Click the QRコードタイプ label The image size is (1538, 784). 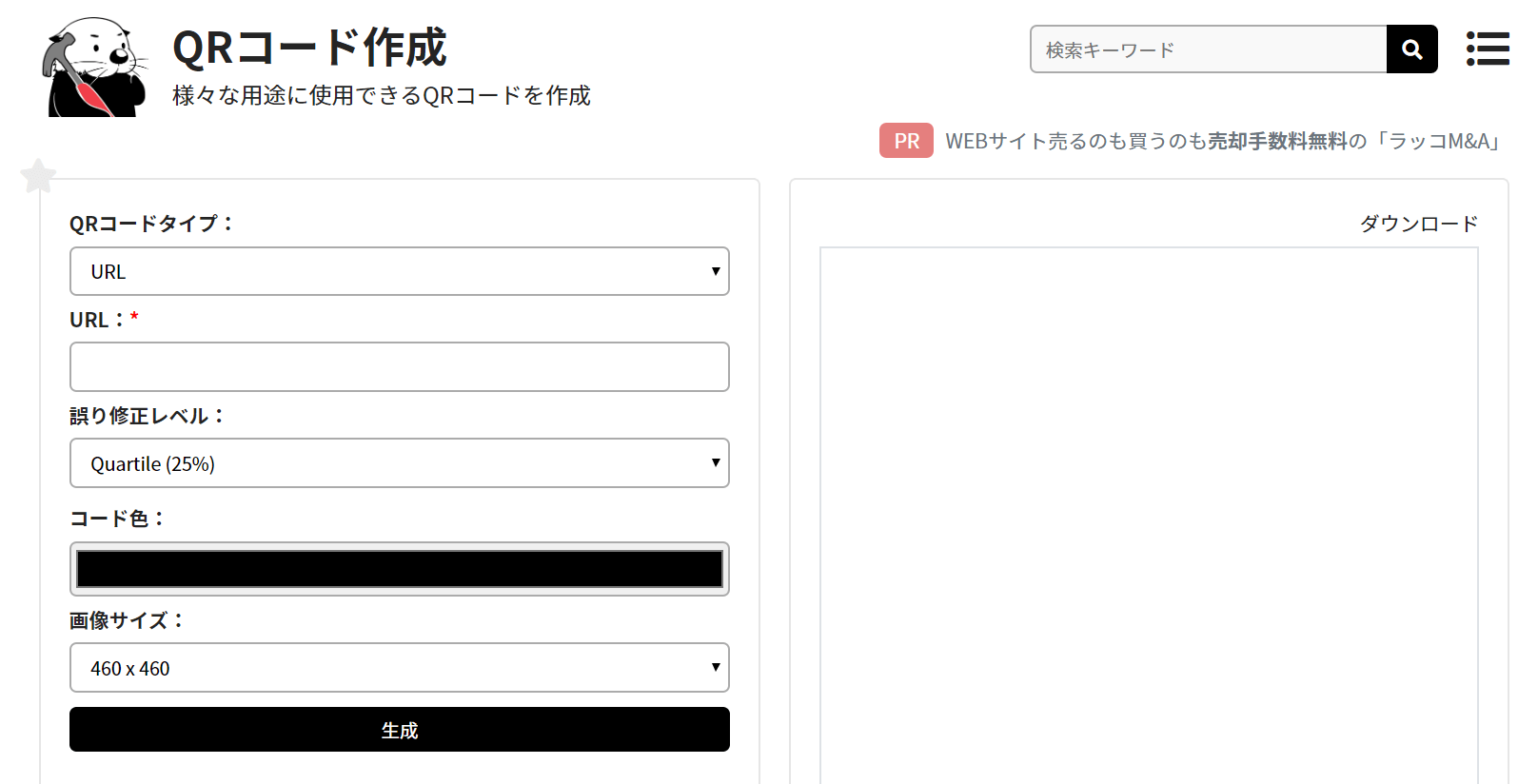point(150,224)
